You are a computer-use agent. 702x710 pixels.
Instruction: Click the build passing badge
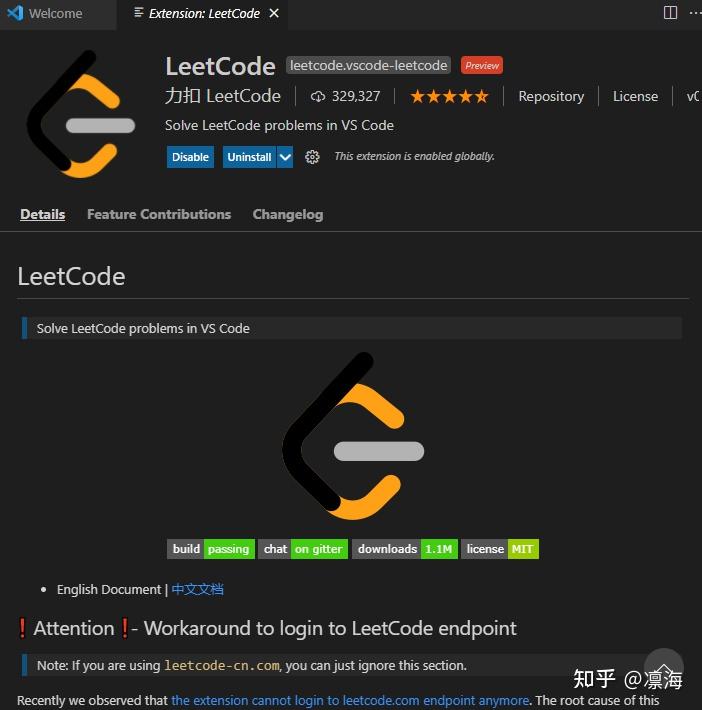(211, 549)
